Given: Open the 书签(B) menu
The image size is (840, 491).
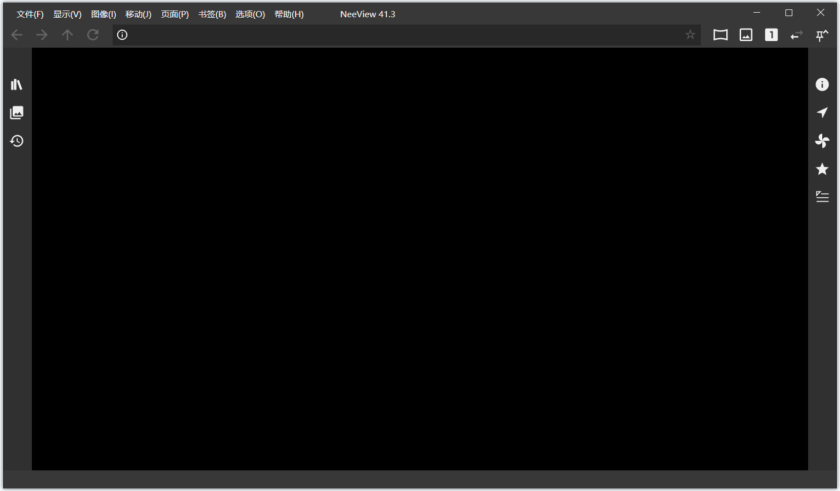Looking at the screenshot, I should tap(212, 14).
